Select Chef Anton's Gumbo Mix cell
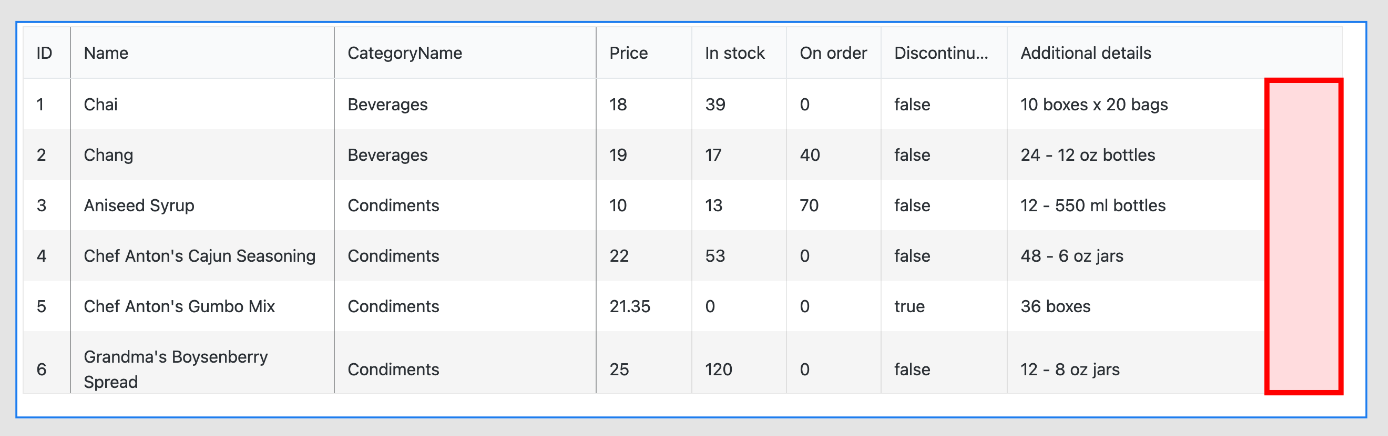1388x436 pixels. pyautogui.click(x=179, y=306)
